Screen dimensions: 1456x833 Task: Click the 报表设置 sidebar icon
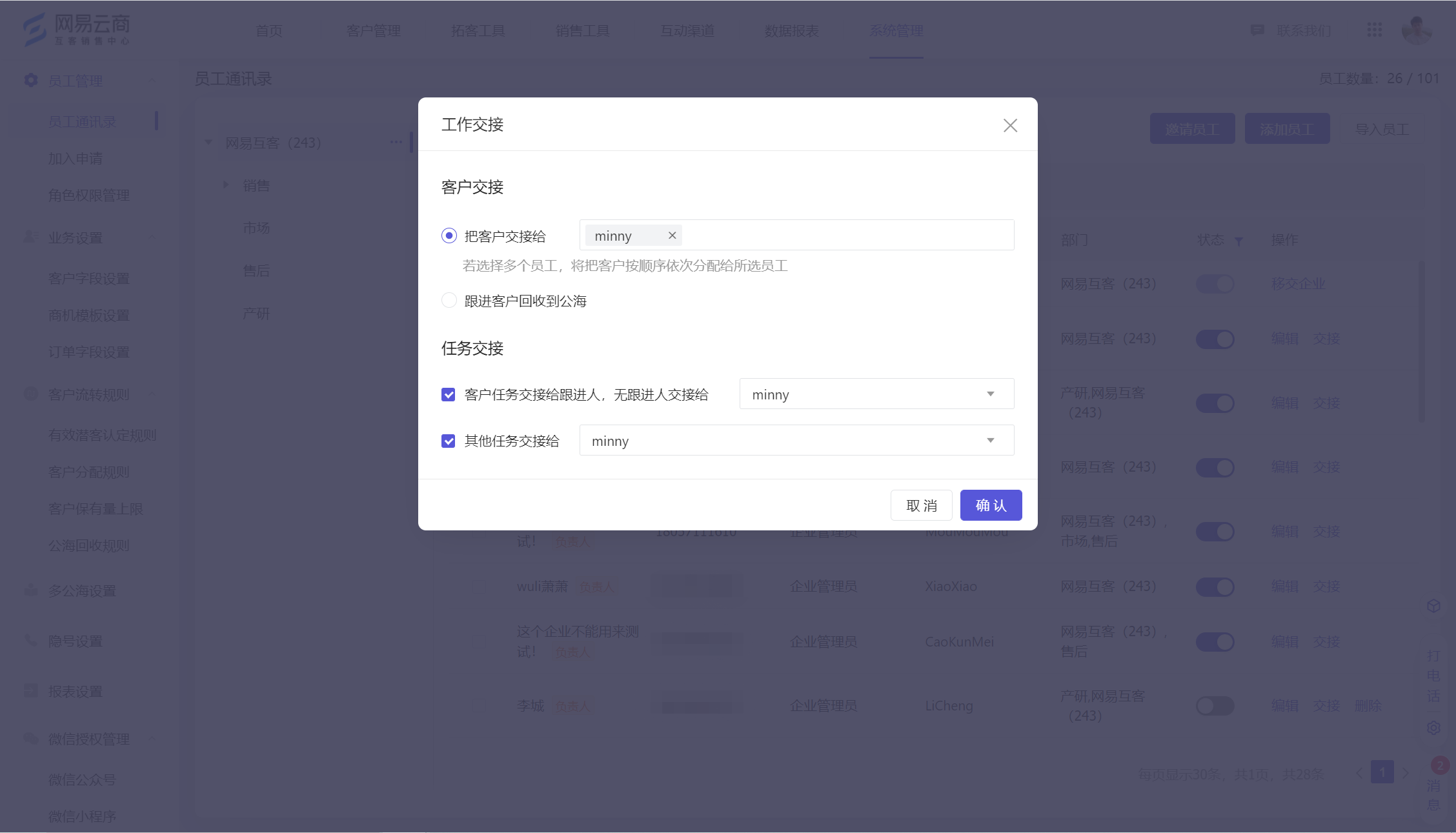tap(31, 690)
